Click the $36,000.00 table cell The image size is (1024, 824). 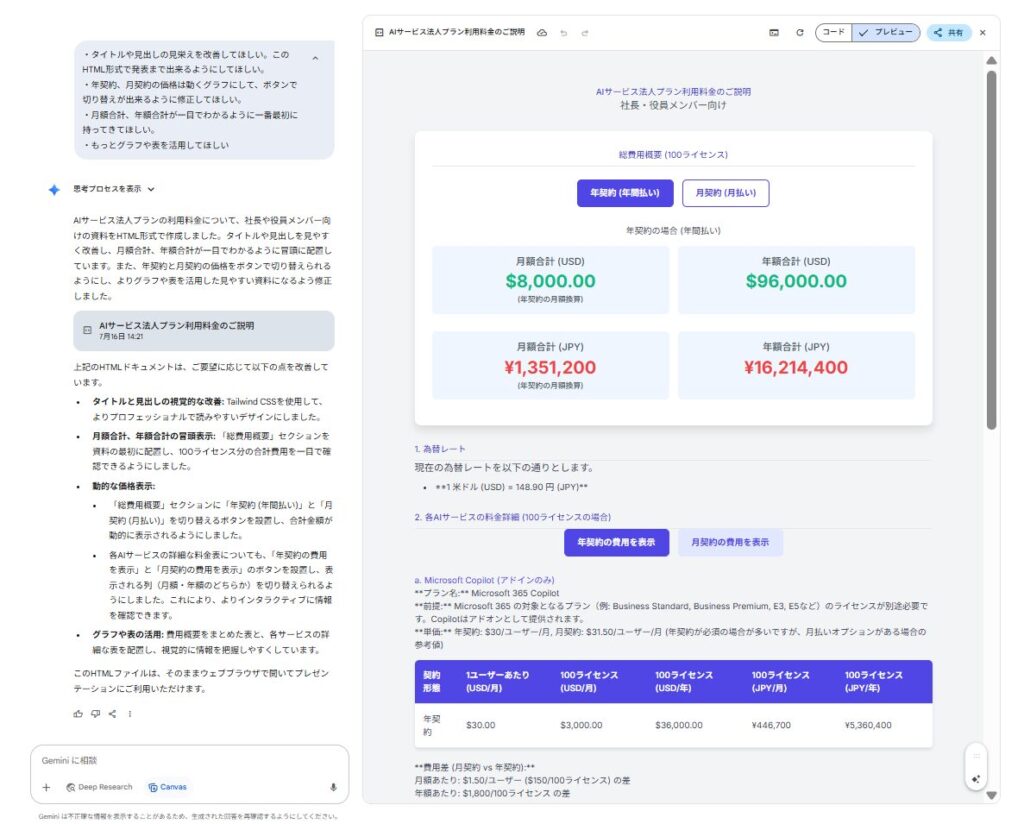(679, 725)
